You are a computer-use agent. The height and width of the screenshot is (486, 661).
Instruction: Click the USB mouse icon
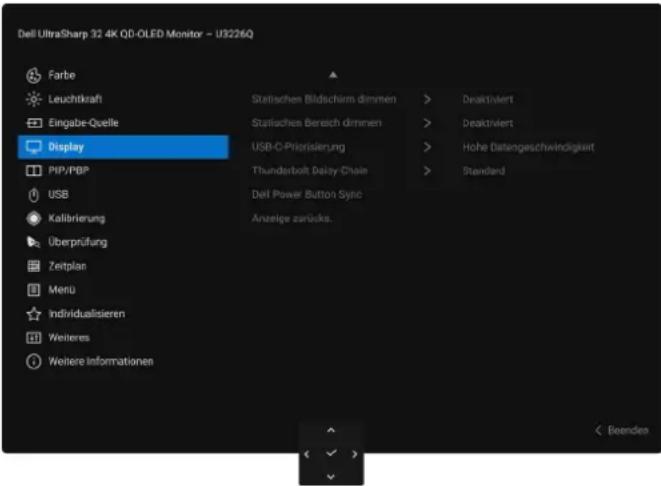click(x=34, y=195)
